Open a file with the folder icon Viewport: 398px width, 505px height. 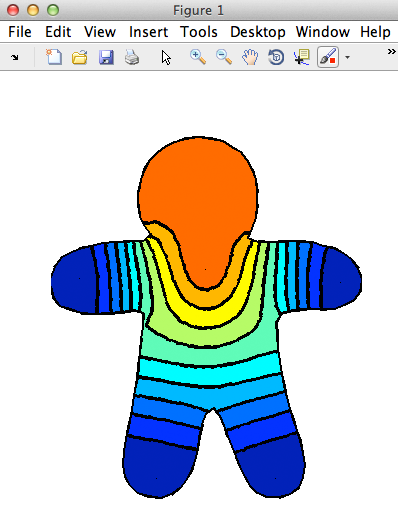pos(80,57)
